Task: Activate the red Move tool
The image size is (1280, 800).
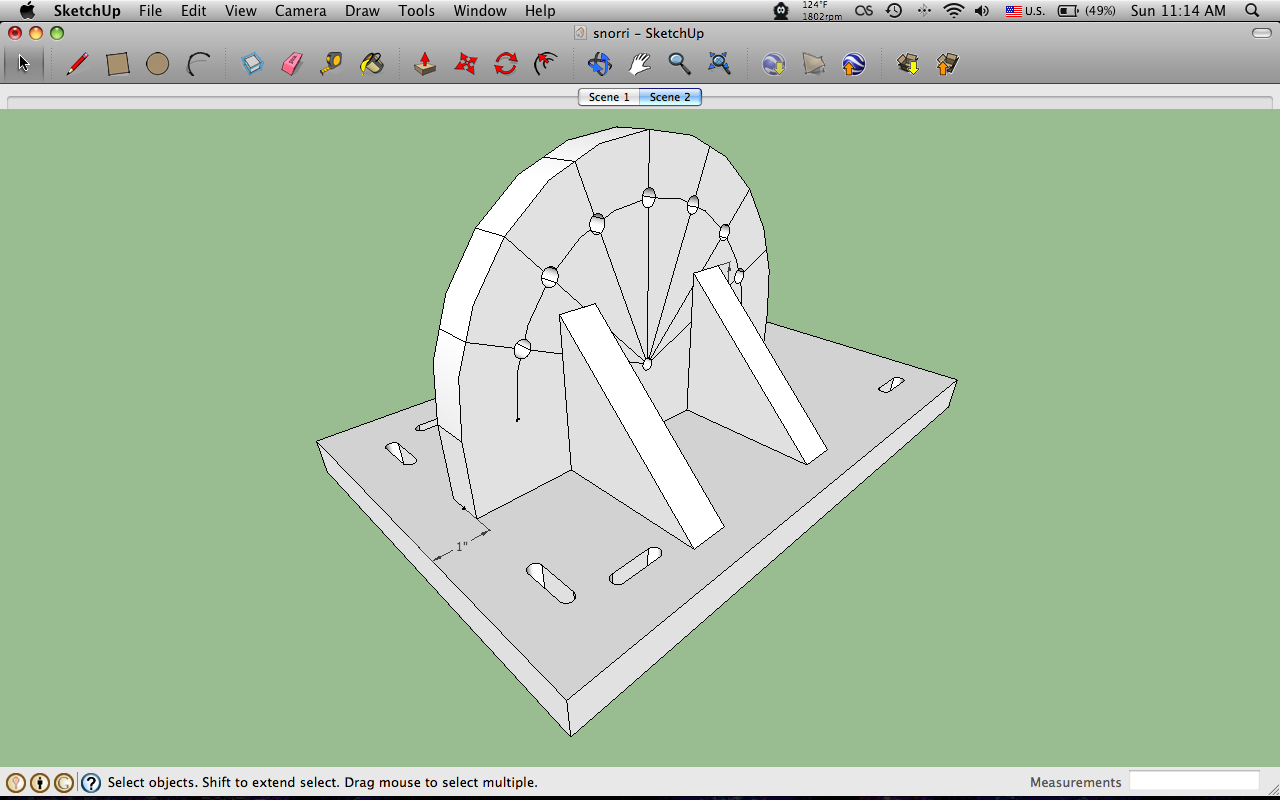Action: (x=465, y=64)
